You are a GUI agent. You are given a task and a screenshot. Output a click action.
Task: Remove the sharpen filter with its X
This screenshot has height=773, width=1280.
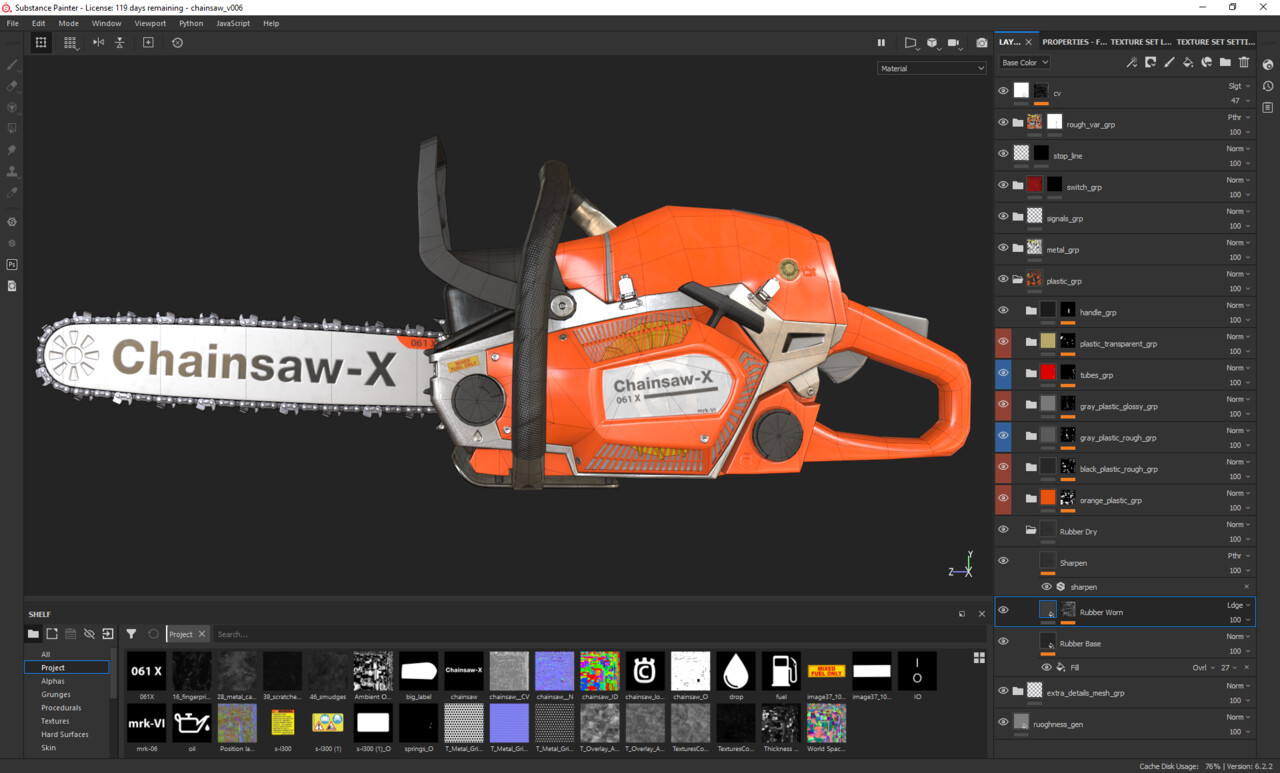click(1246, 587)
